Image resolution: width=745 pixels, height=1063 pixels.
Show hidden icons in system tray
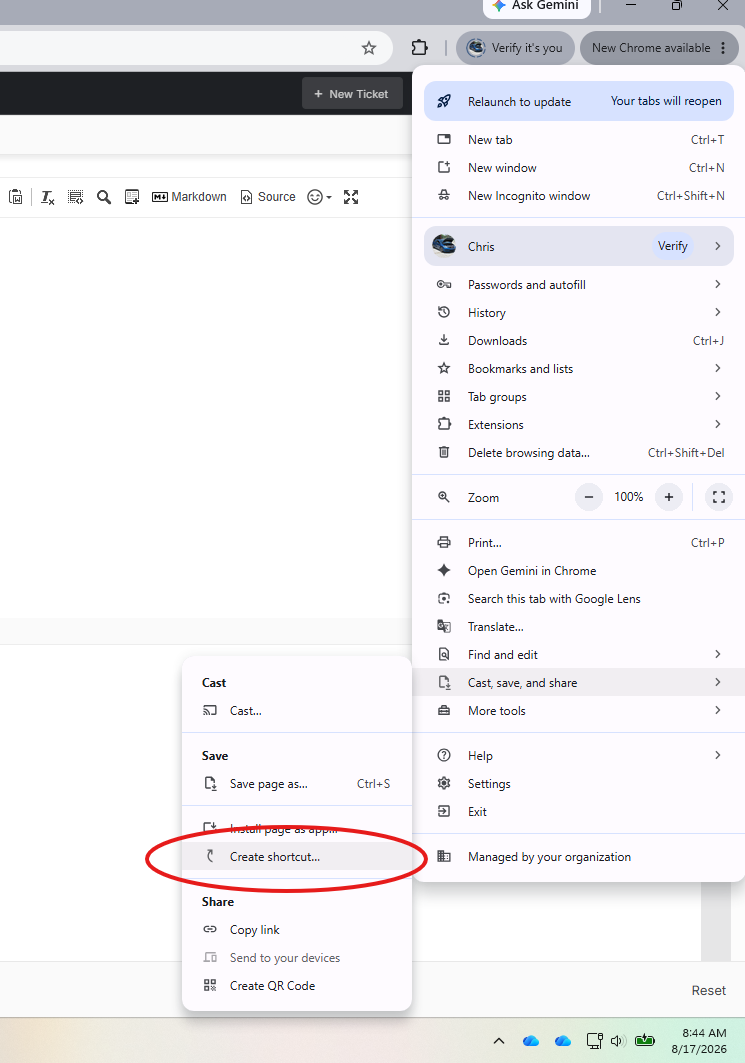click(x=499, y=1041)
